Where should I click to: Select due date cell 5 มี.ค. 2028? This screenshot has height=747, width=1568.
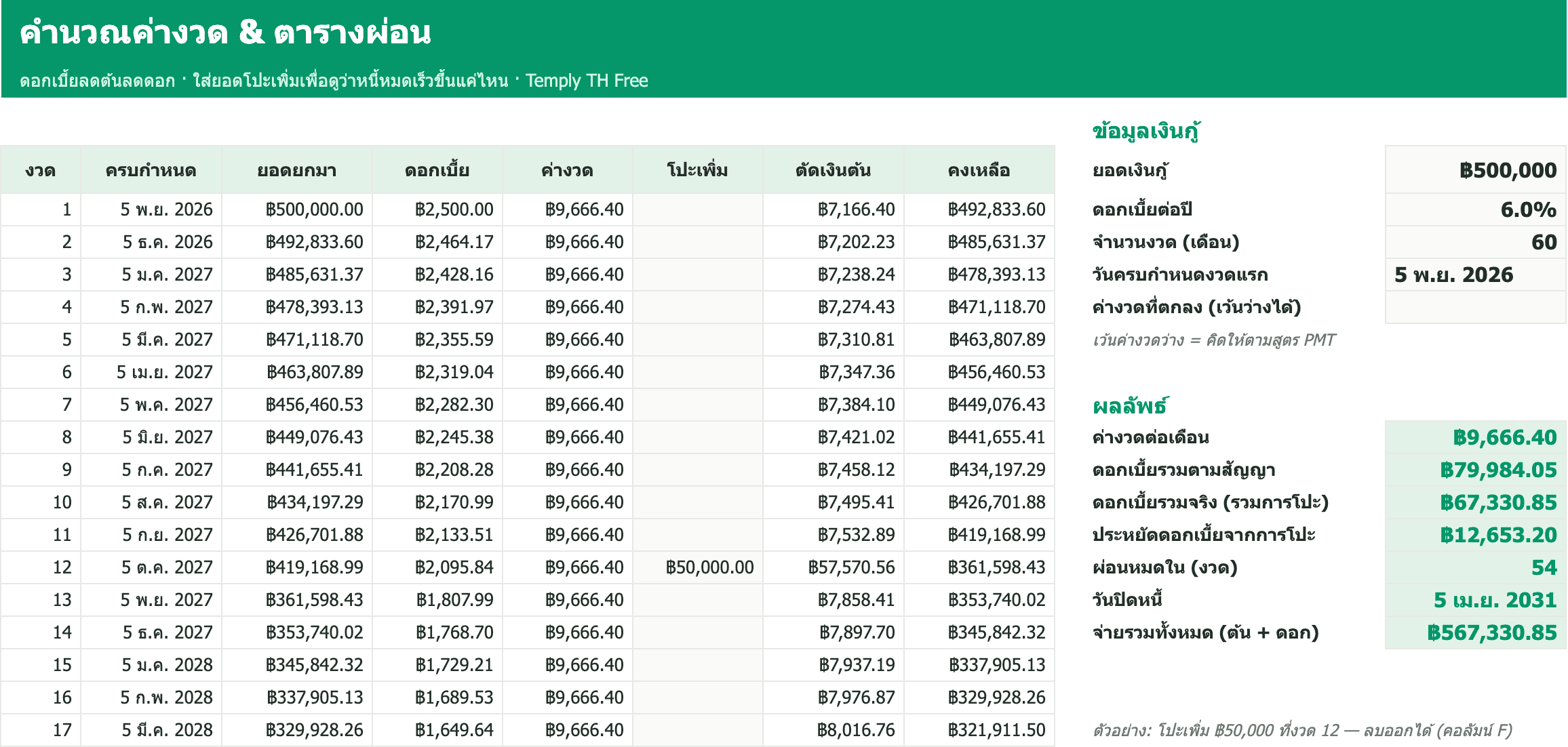point(151,730)
